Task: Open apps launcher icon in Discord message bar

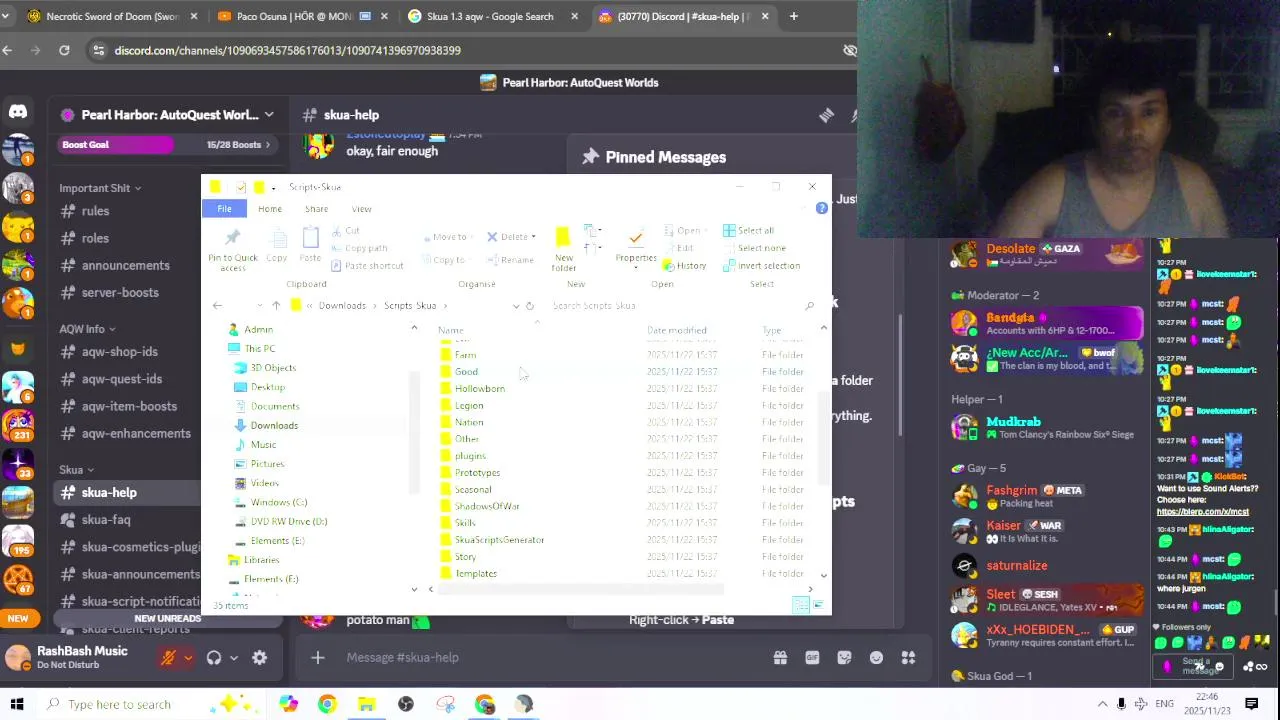Action: (x=908, y=657)
